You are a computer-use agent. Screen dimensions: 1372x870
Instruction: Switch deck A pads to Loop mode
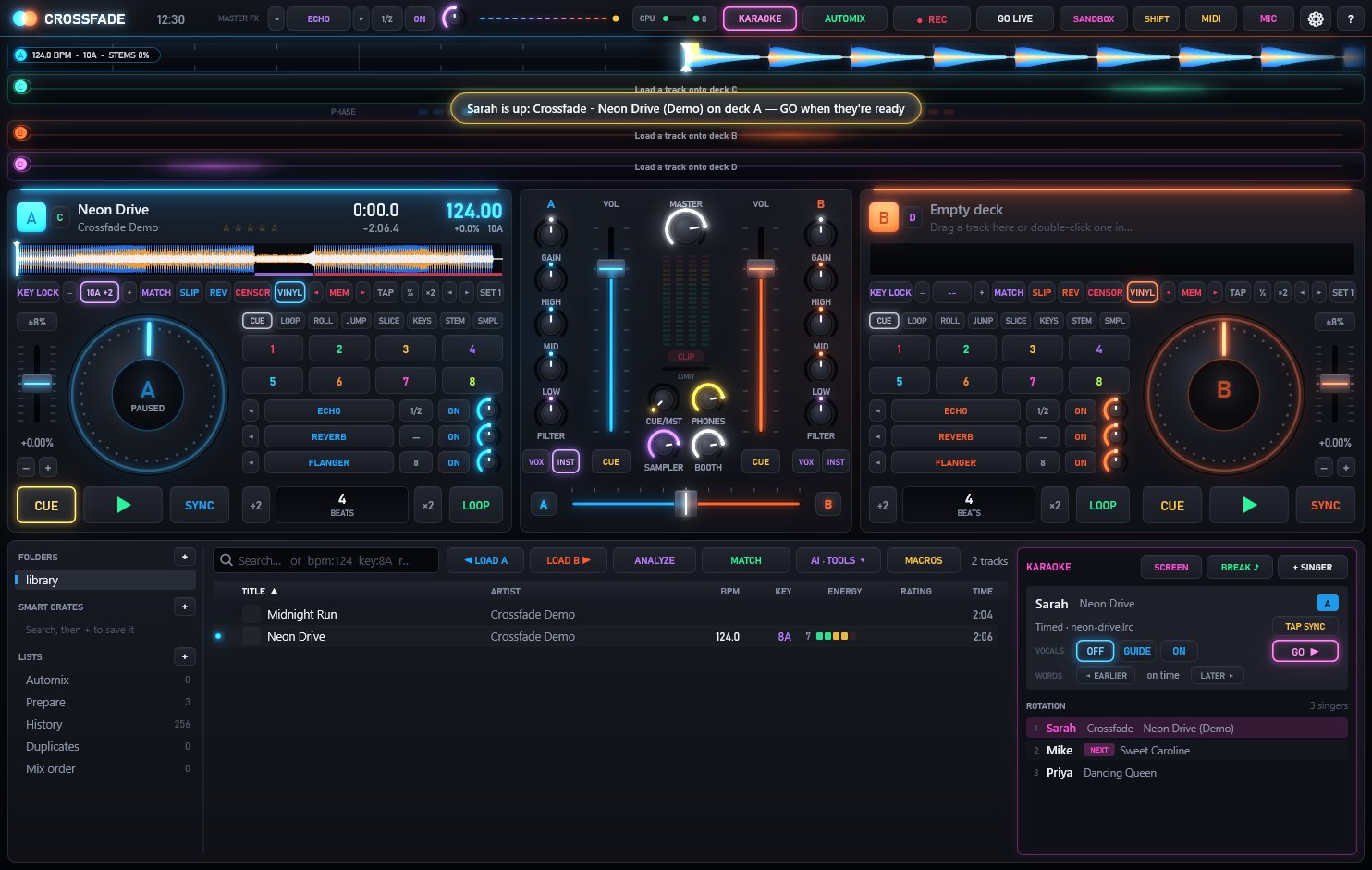point(290,321)
